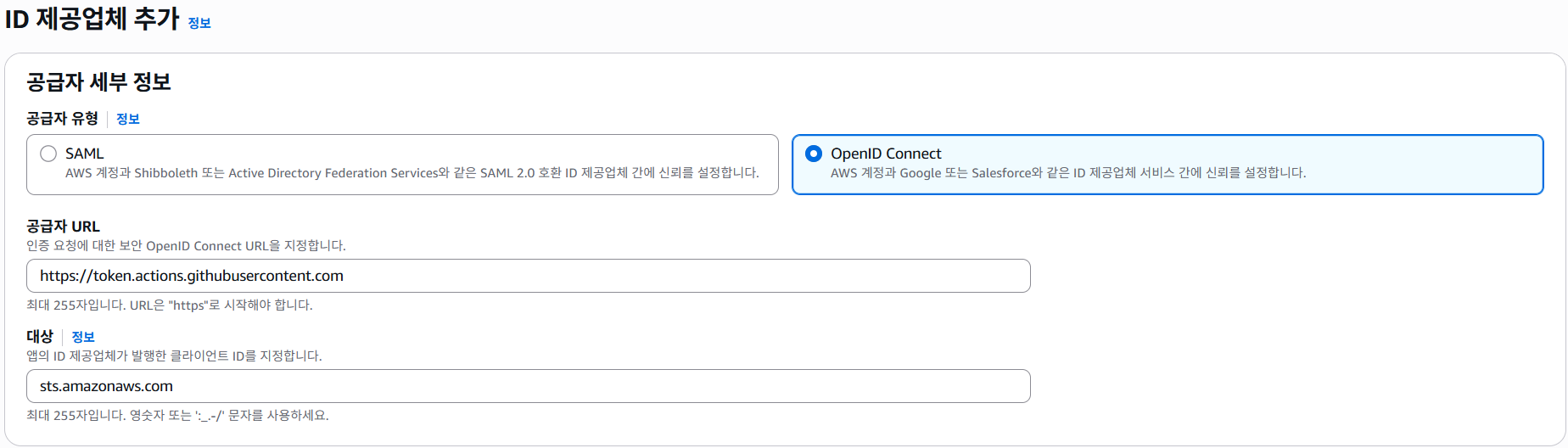The width and height of the screenshot is (1568, 448).
Task: Click constraint text 영숫자 또는 문자를 사용하세요
Action: click(x=178, y=416)
